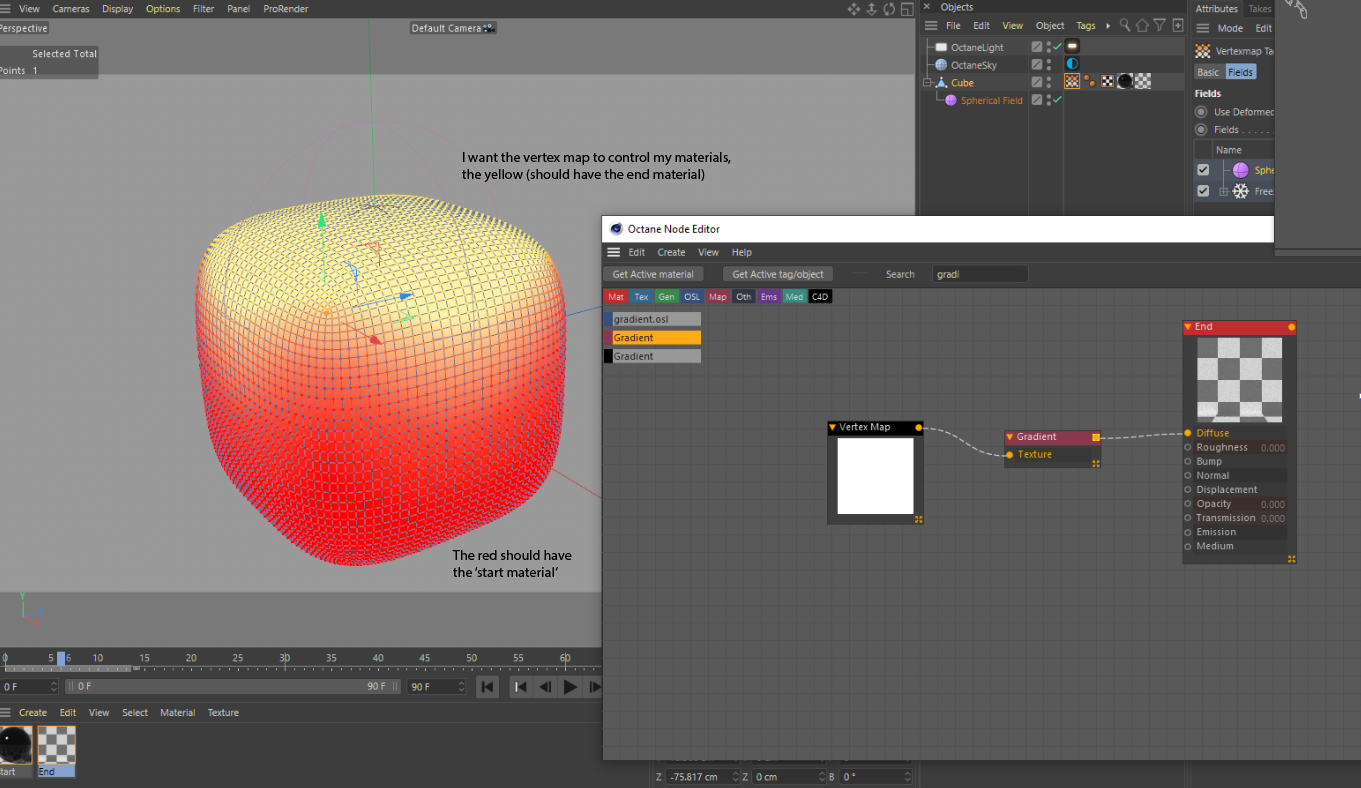Viewport: 1361px width, 788px height.
Task: Open the Objects manager hamburger menu
Action: 931,26
